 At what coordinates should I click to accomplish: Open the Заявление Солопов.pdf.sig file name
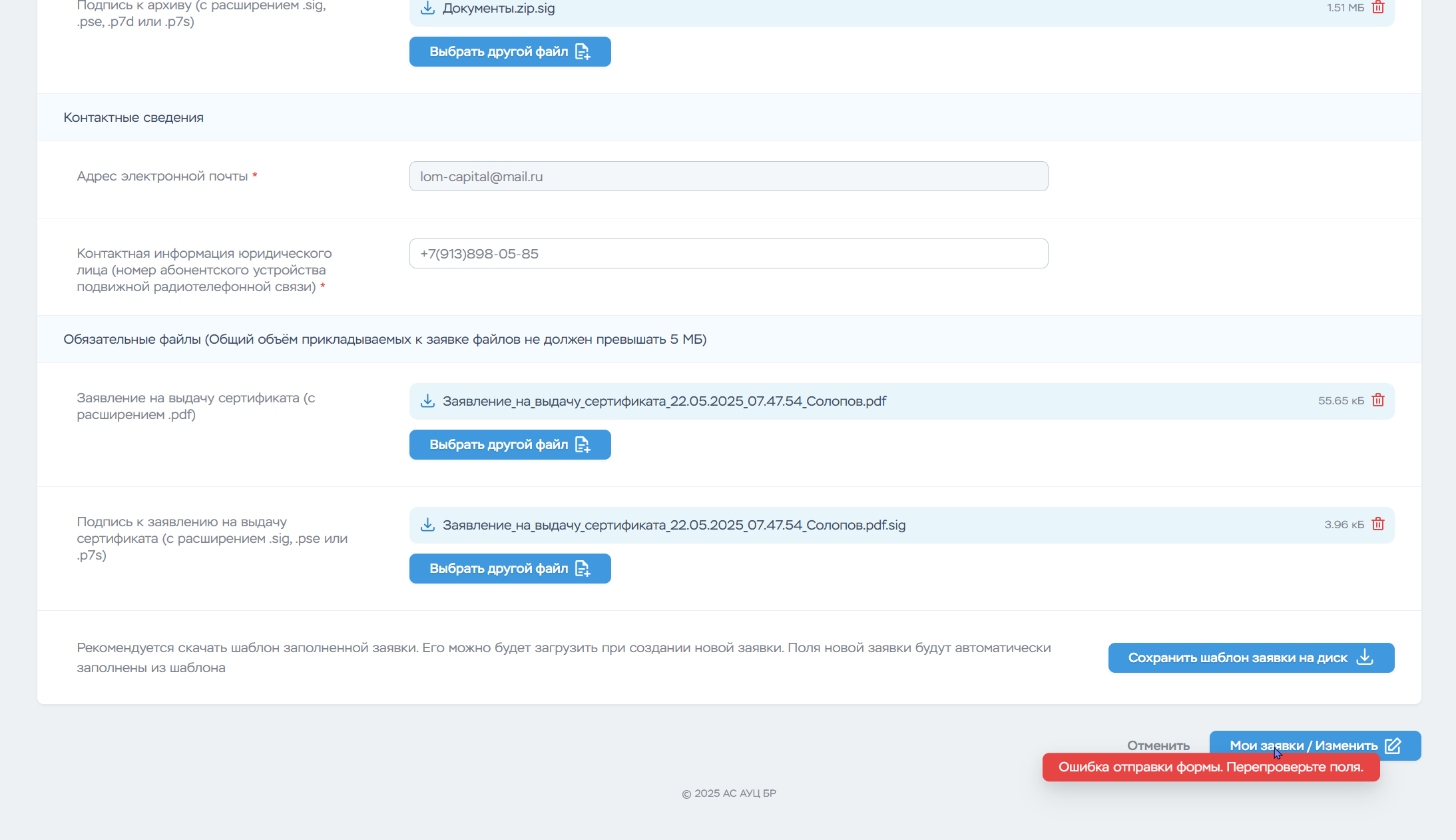coord(674,525)
